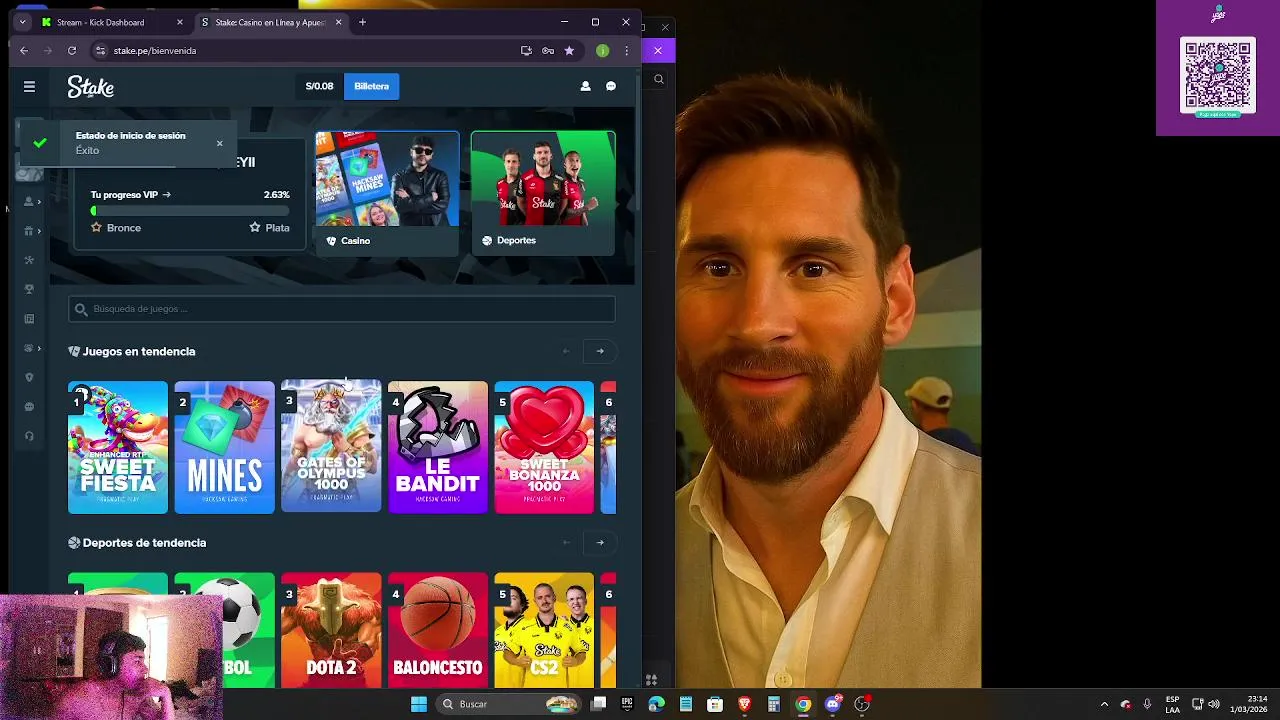Open the Casino card
The width and height of the screenshot is (1280, 720).
tap(387, 192)
